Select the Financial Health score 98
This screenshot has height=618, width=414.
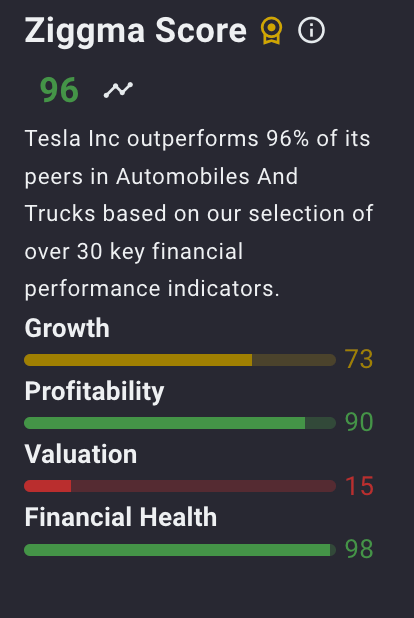(359, 549)
